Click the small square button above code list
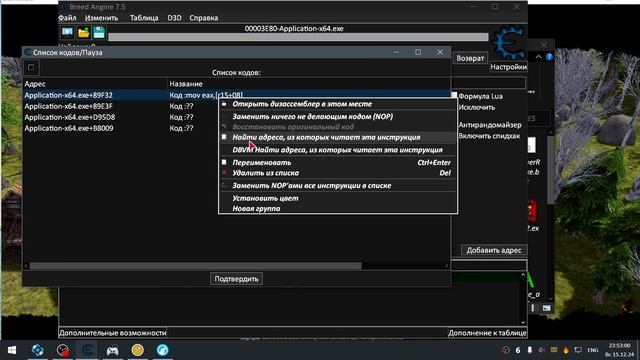Image resolution: width=640 pixels, height=360 pixels. (x=31, y=68)
